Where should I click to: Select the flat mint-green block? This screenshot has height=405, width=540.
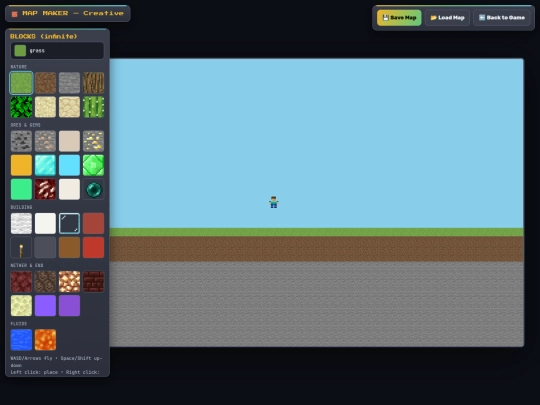(21, 189)
